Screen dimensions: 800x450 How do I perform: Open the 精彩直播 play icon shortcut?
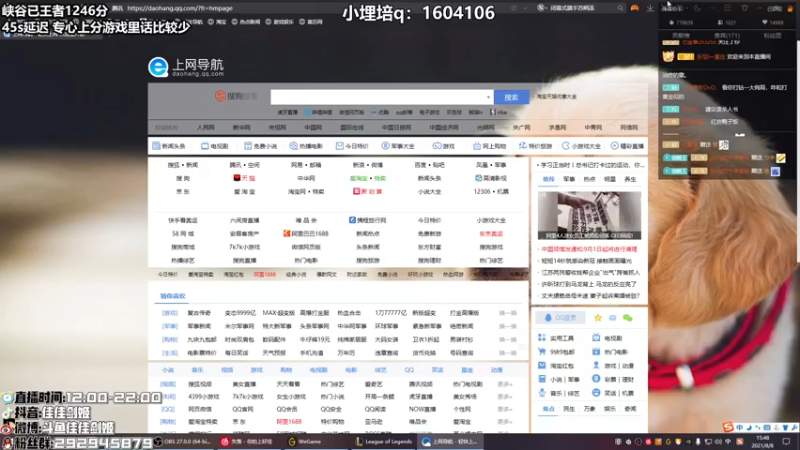click(x=627, y=146)
